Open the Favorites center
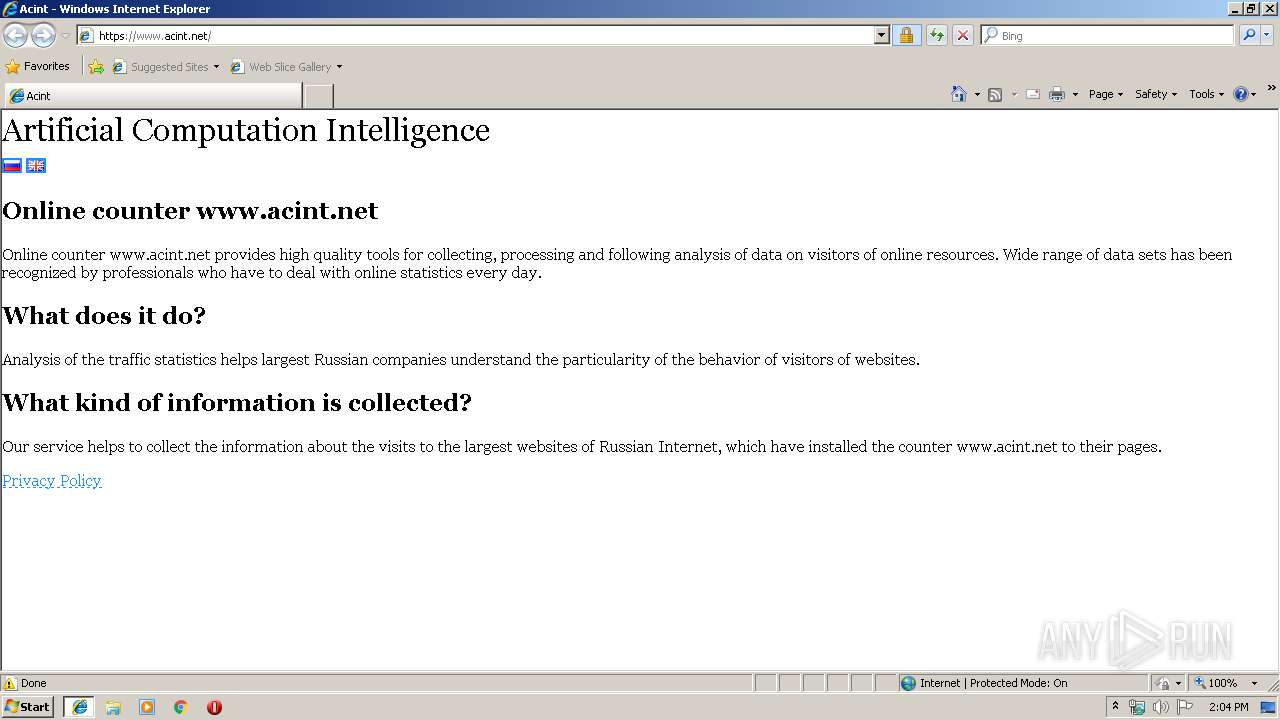This screenshot has width=1280, height=720. pyautogui.click(x=38, y=66)
